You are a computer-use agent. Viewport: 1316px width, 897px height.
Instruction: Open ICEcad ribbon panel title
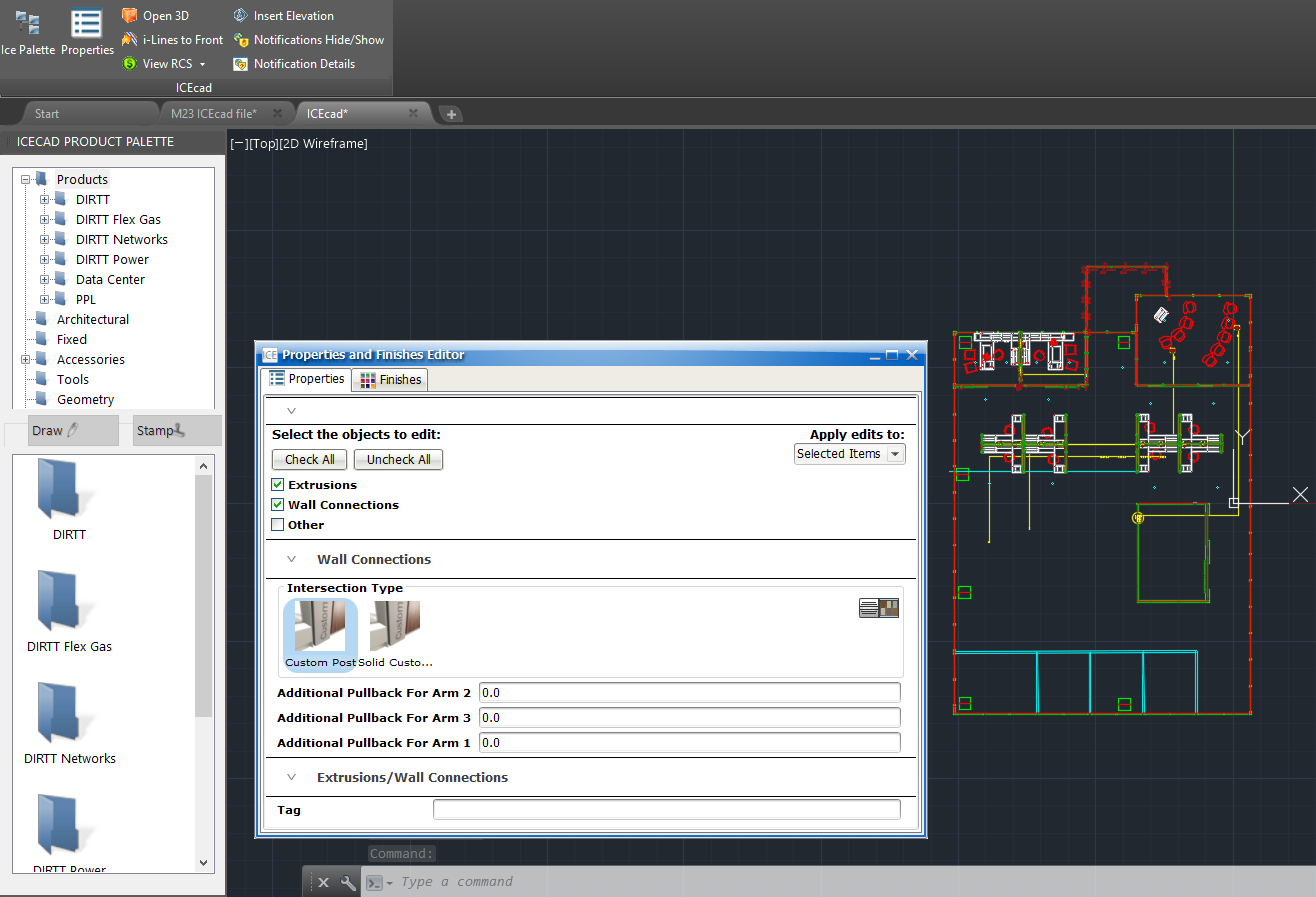tap(194, 88)
